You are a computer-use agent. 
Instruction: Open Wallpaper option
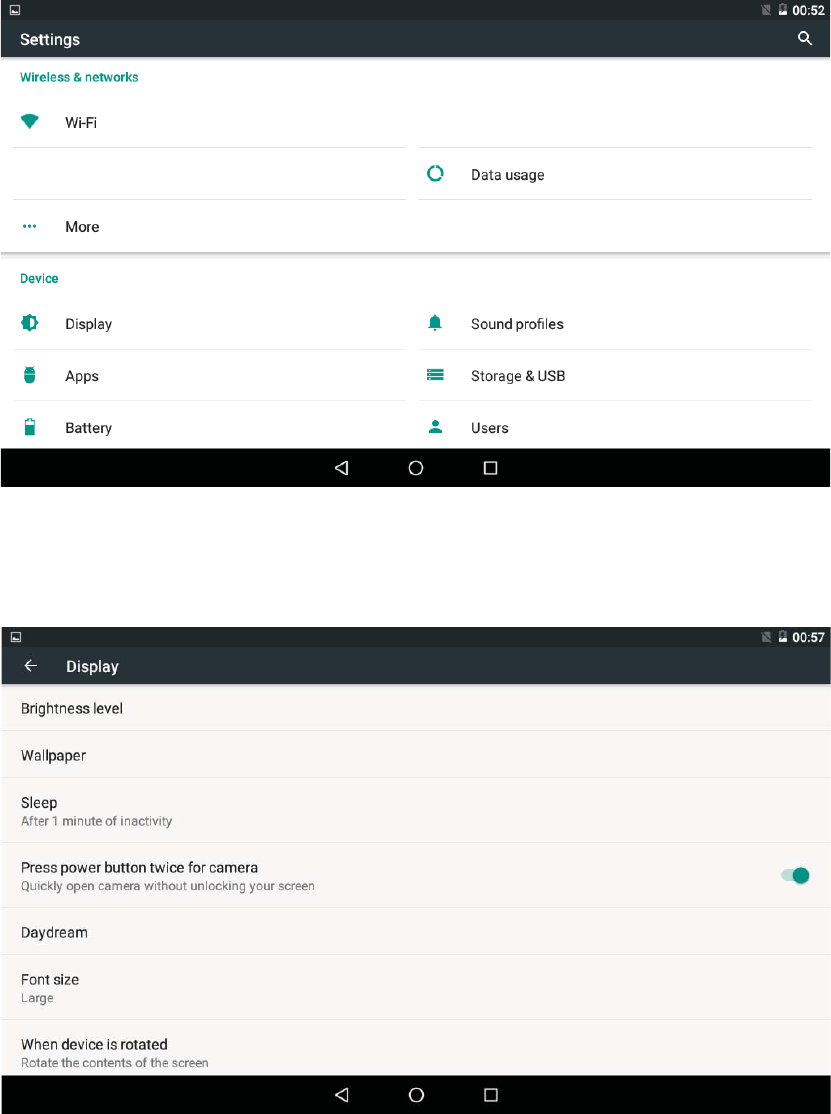pyautogui.click(x=416, y=755)
